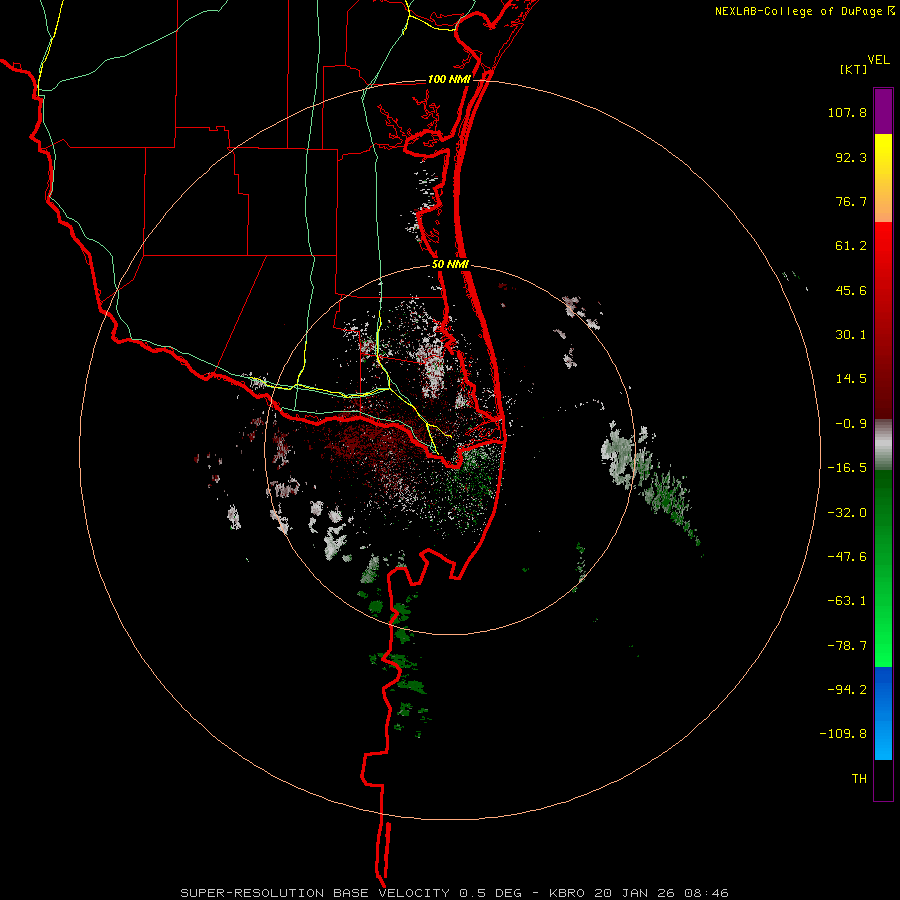Click the -63.1 velocity scale value
This screenshot has height=900, width=900.
(847, 601)
